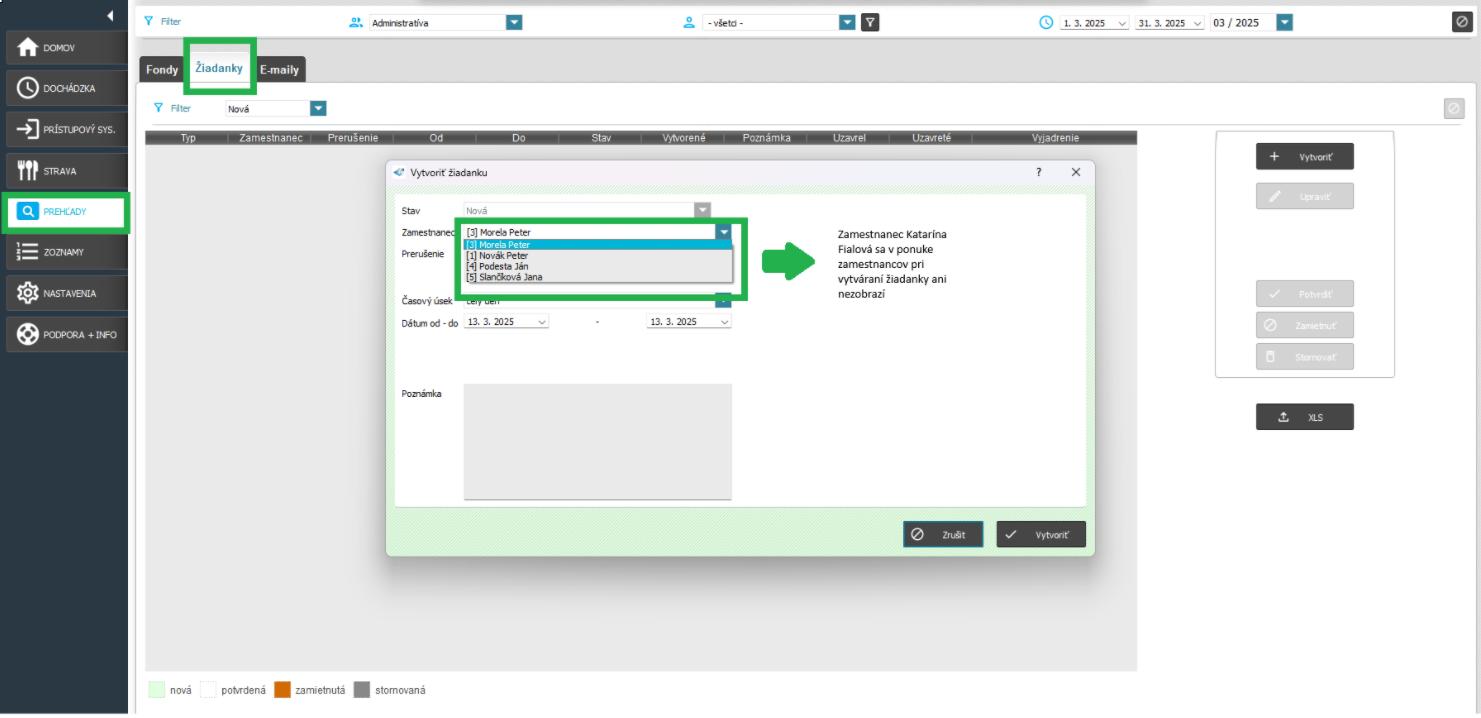The width and height of the screenshot is (1481, 718).
Task: Click the orange zamietnutá legend swatch
Action: point(282,690)
